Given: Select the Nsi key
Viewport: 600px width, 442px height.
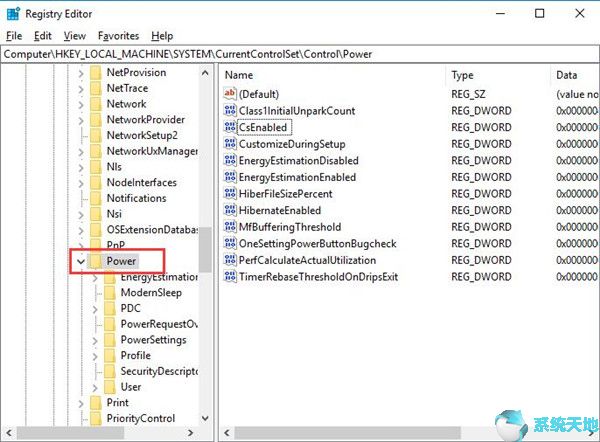Looking at the screenshot, I should [114, 214].
